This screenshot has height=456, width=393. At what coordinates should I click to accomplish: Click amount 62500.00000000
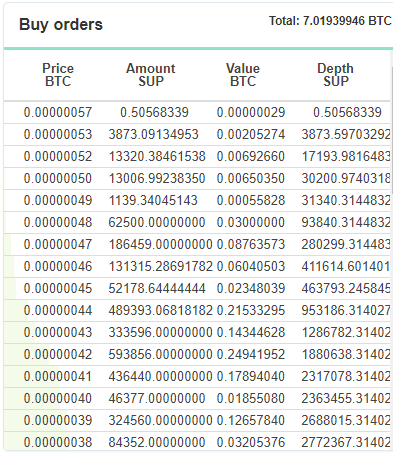(157, 222)
